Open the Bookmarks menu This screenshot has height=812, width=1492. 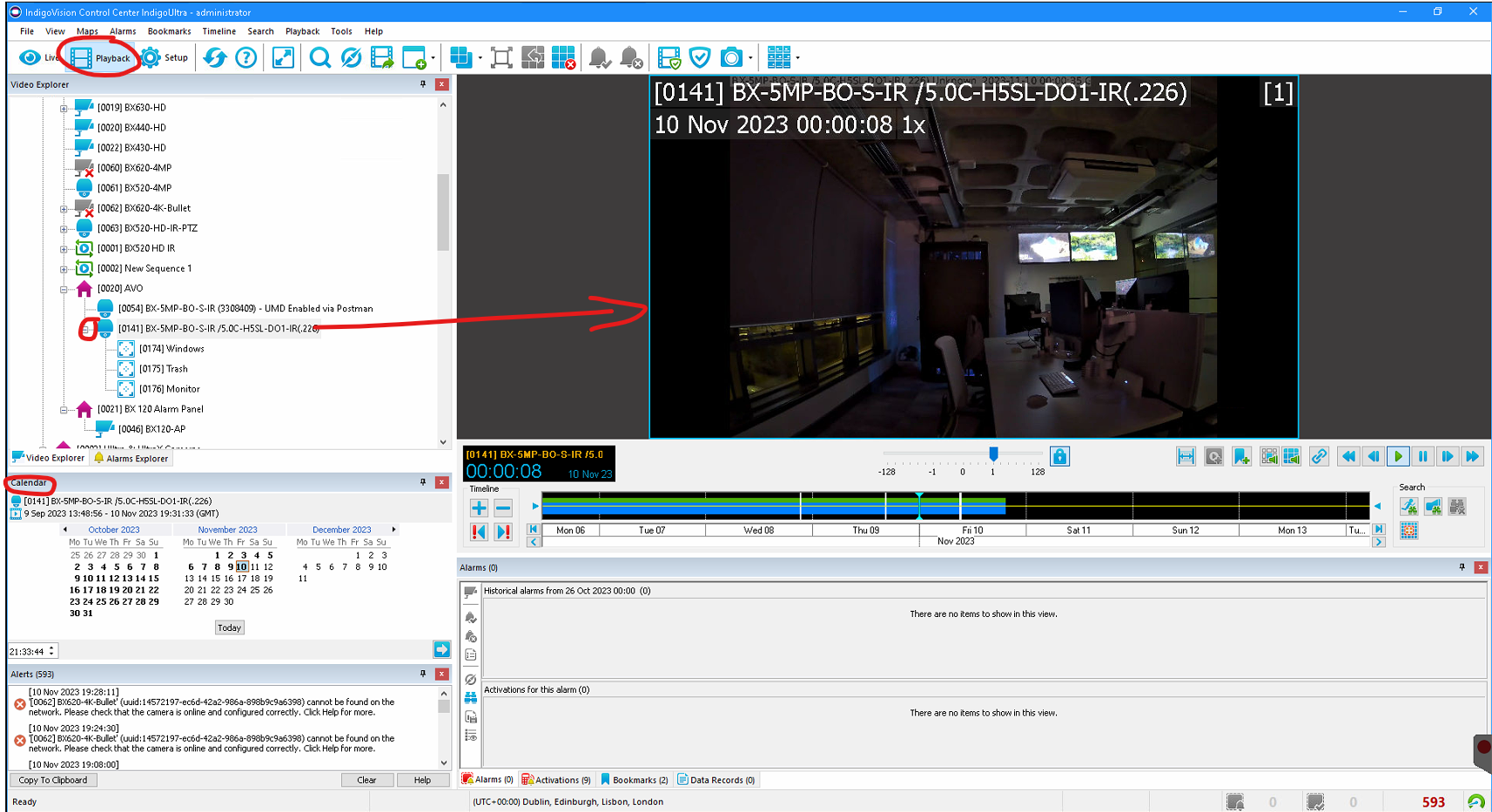pyautogui.click(x=169, y=31)
